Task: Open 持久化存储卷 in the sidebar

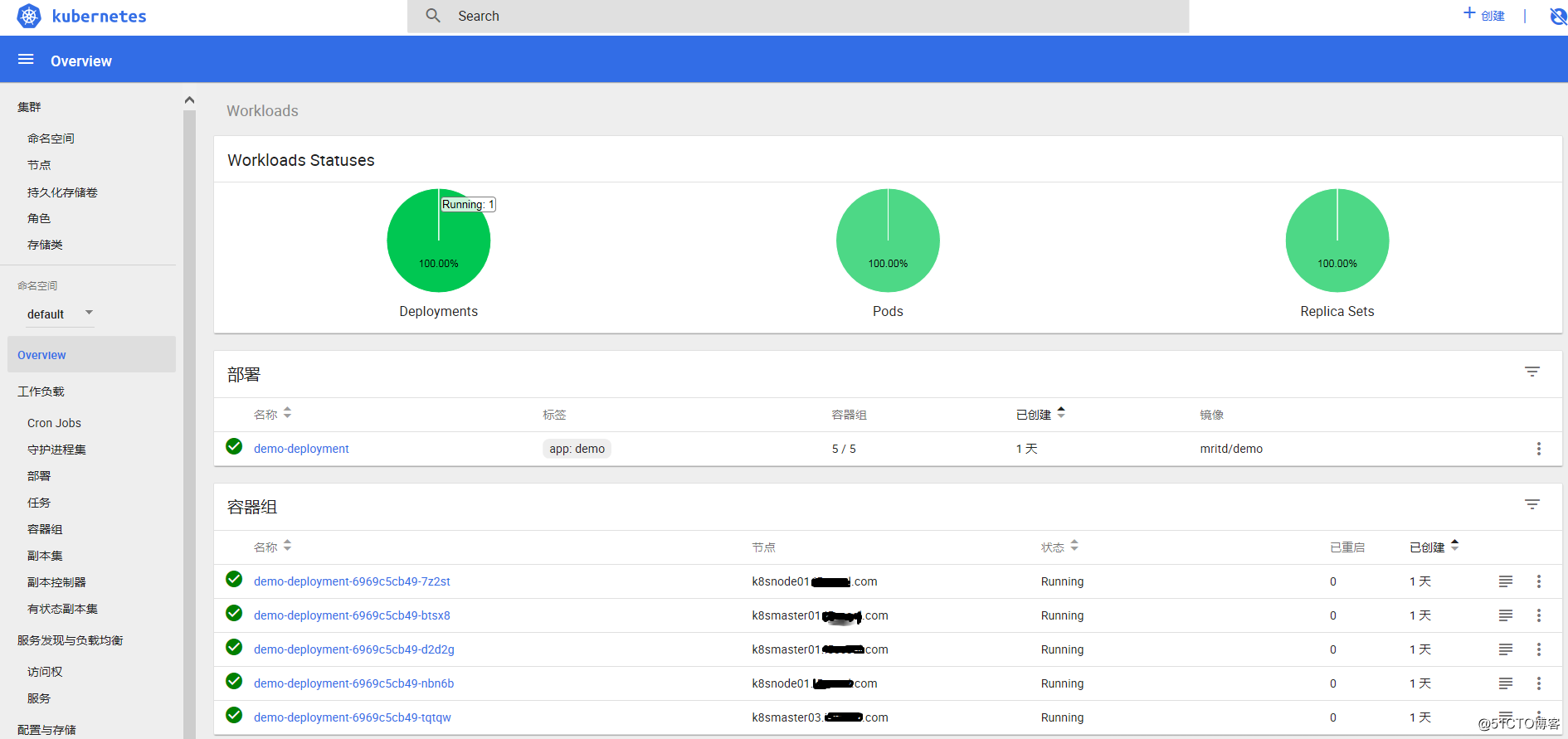Action: pos(62,192)
